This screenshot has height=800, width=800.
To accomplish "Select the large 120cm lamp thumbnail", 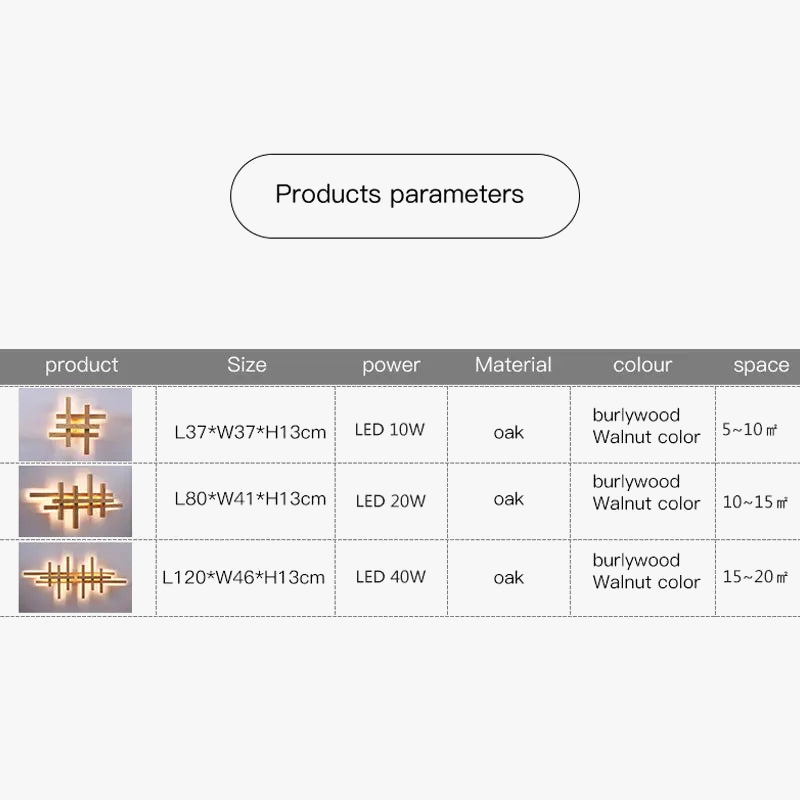I will coord(75,577).
